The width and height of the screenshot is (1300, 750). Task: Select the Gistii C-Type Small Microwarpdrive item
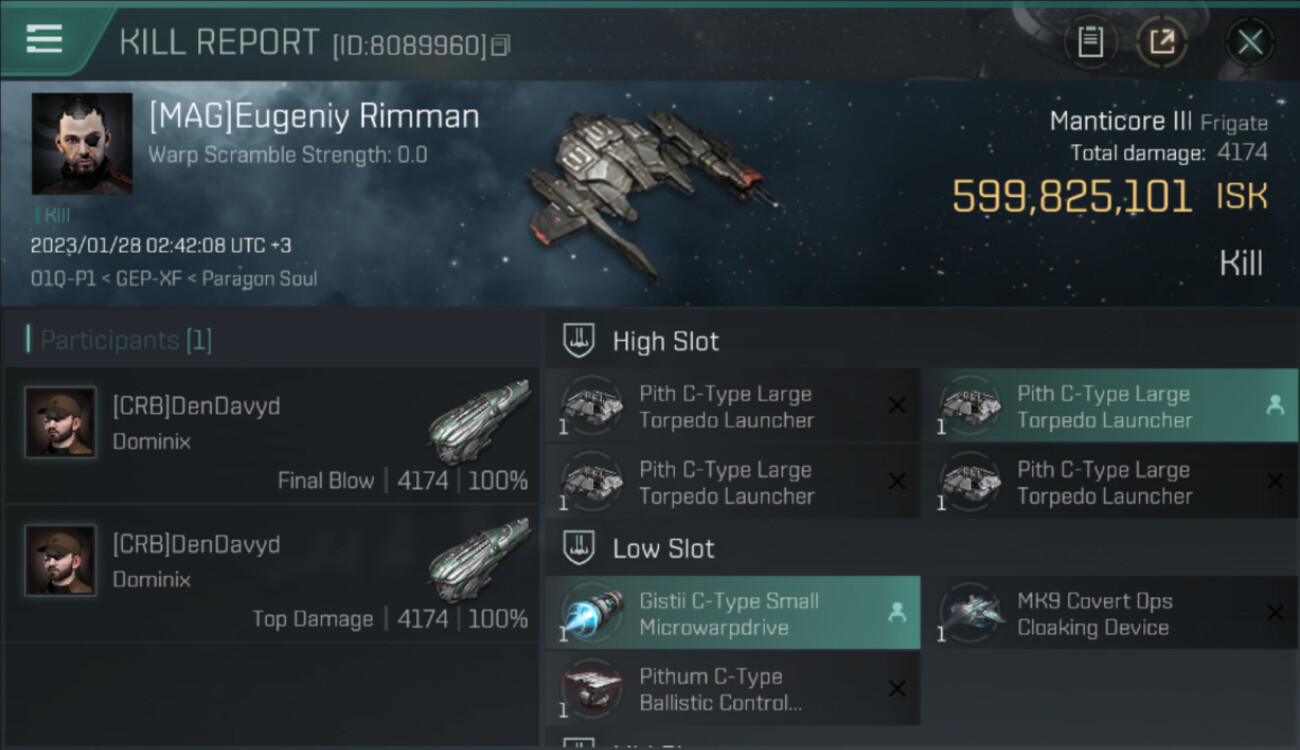pyautogui.click(x=732, y=613)
